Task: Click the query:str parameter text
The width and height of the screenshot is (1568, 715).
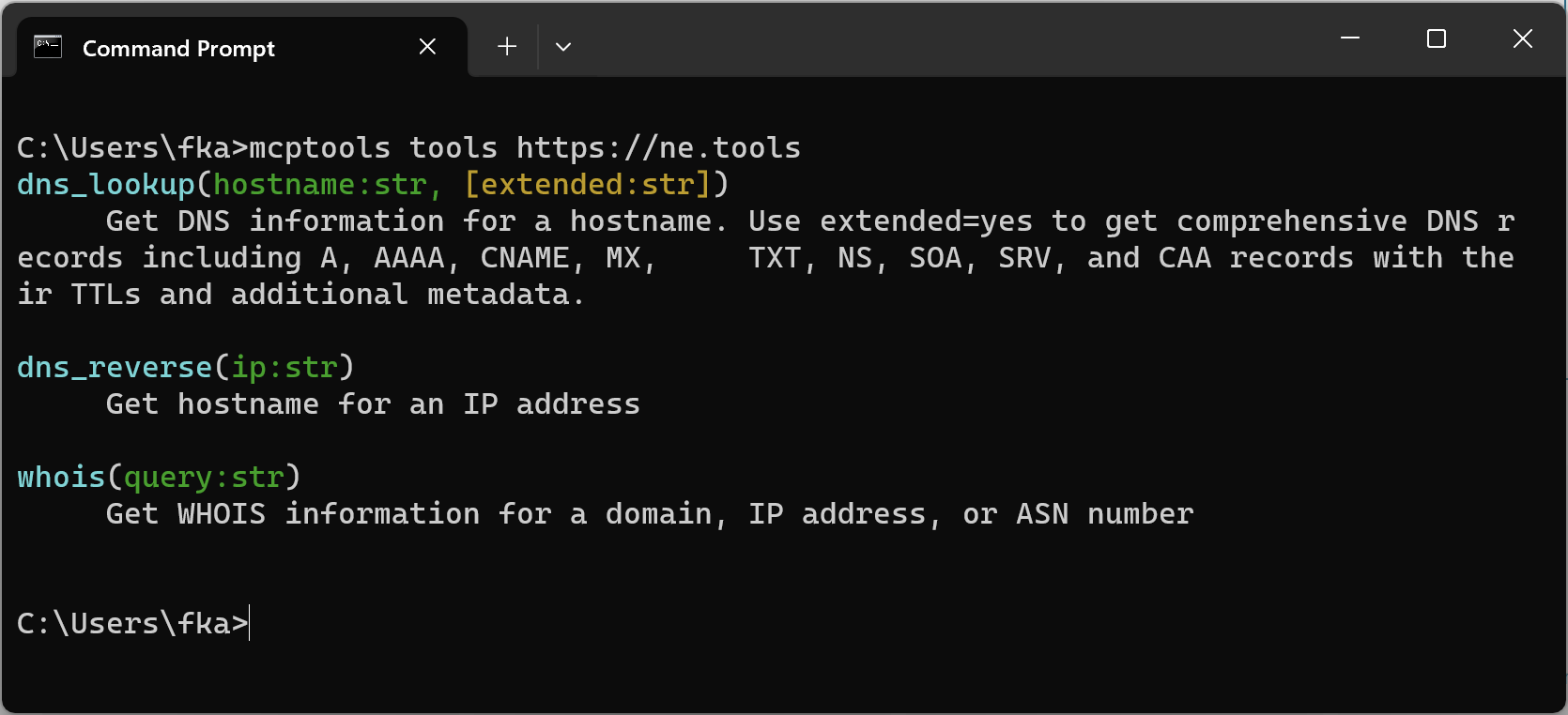Action: coord(204,478)
